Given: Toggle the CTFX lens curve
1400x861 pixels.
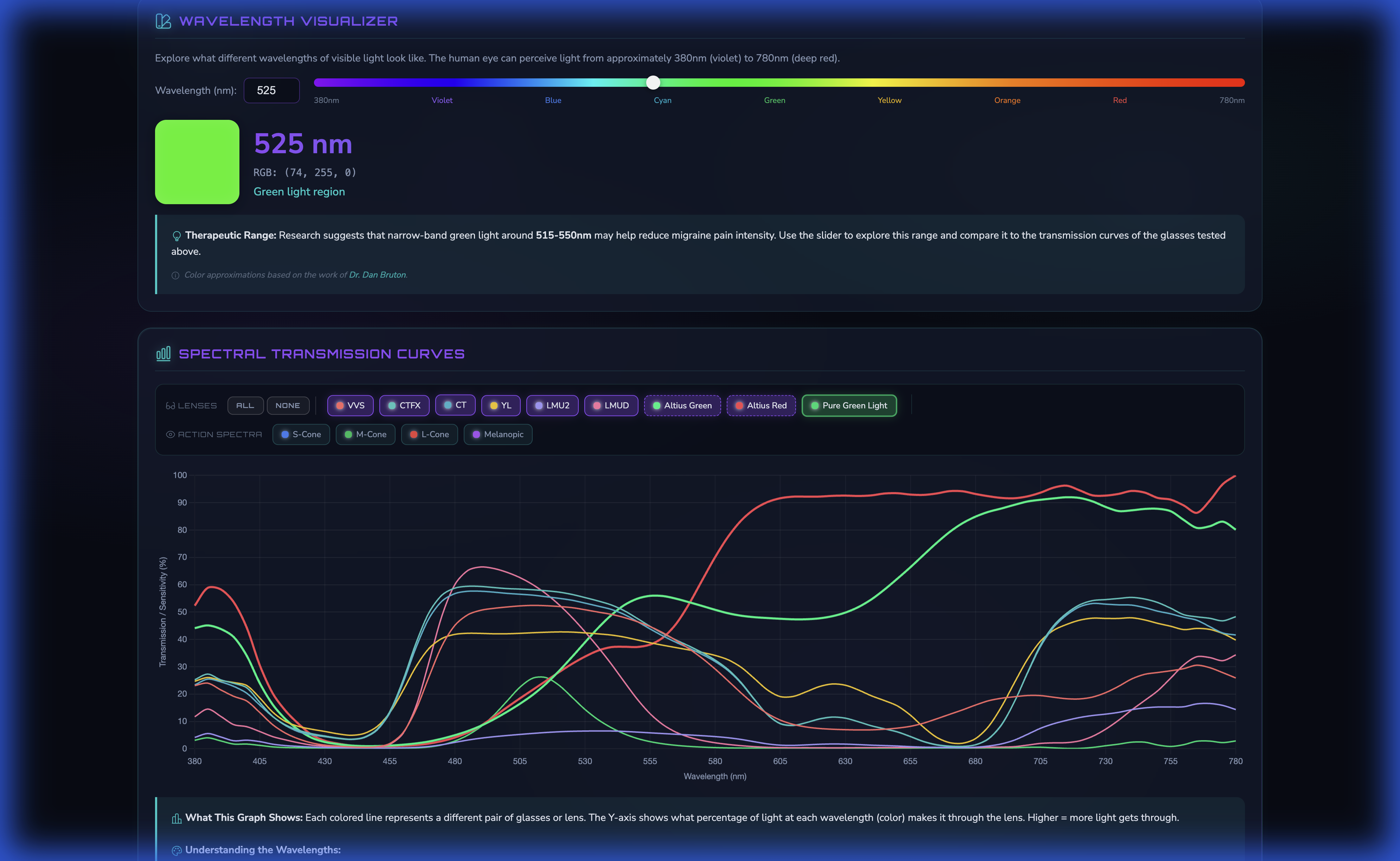Looking at the screenshot, I should 404,406.
